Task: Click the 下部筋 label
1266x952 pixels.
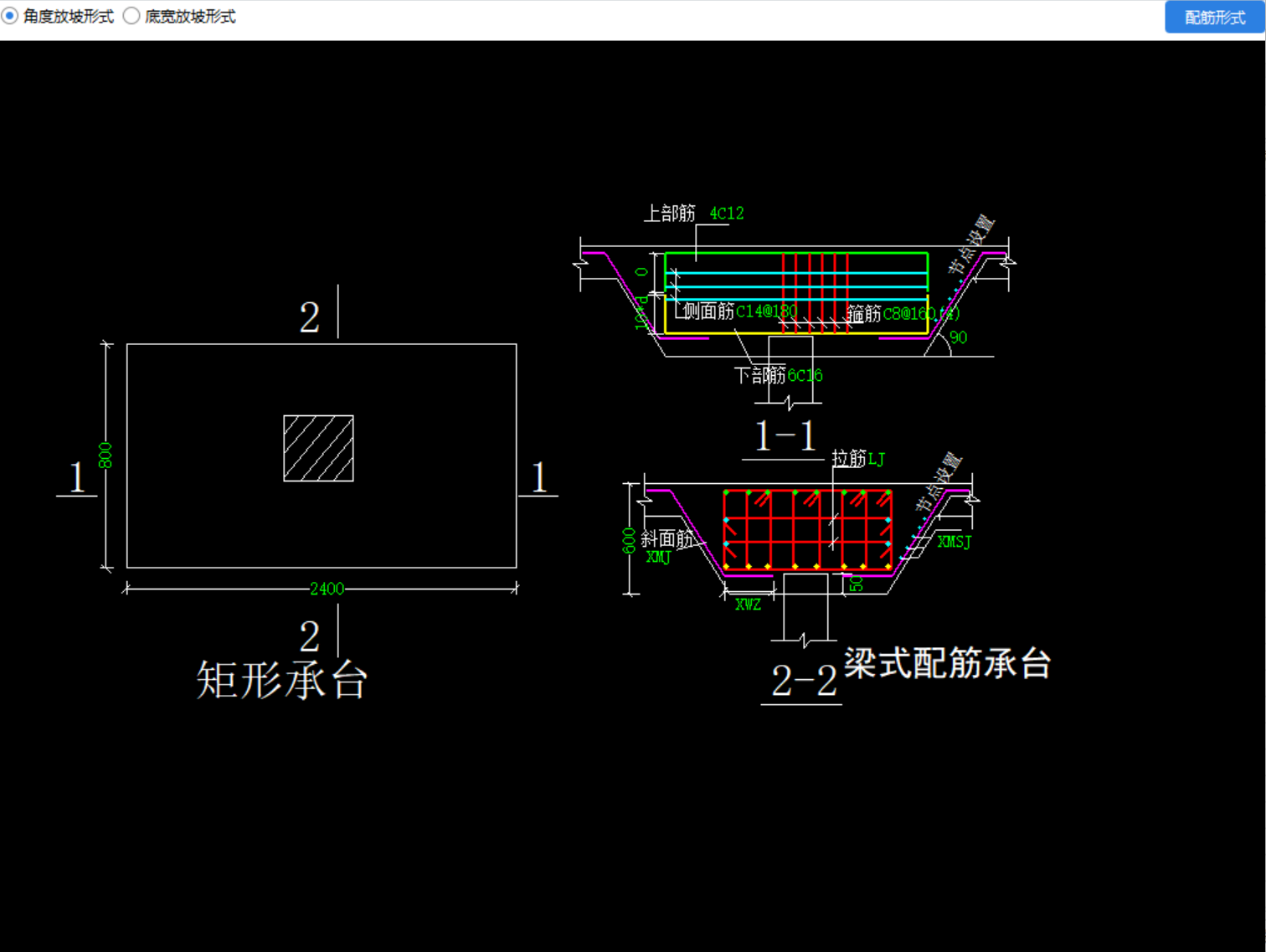Action: pos(760,375)
